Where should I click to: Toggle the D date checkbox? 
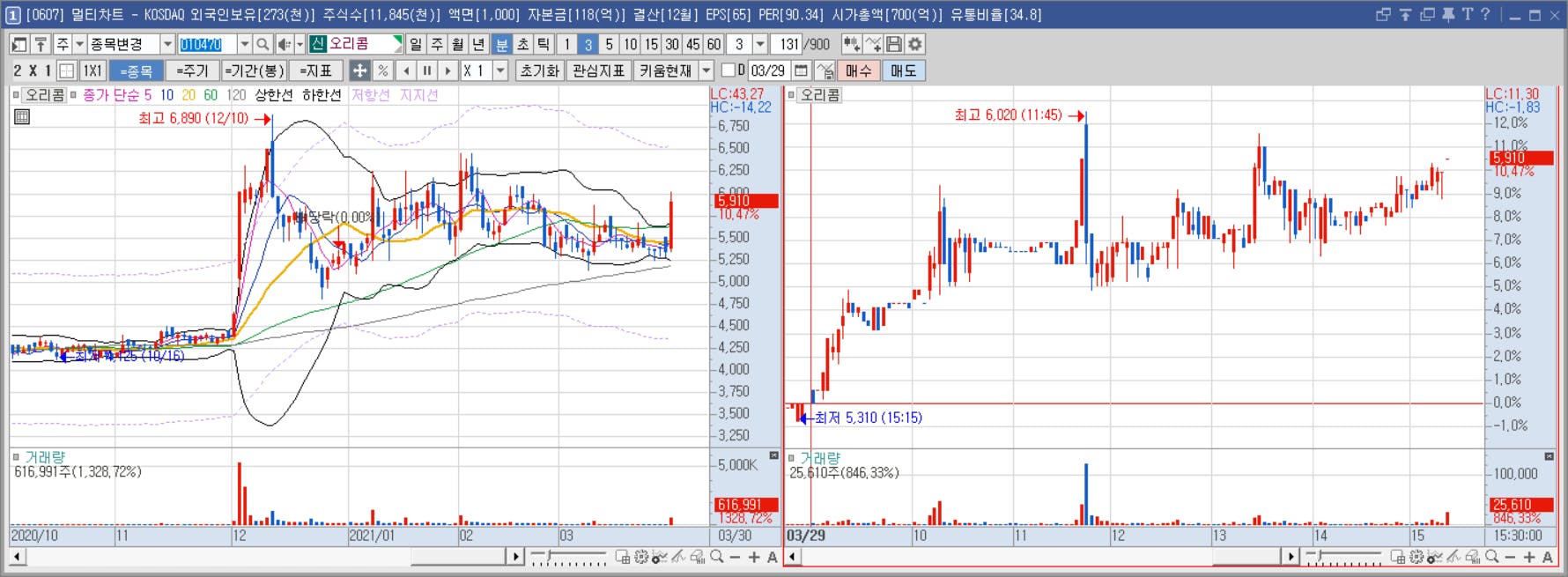tap(729, 70)
